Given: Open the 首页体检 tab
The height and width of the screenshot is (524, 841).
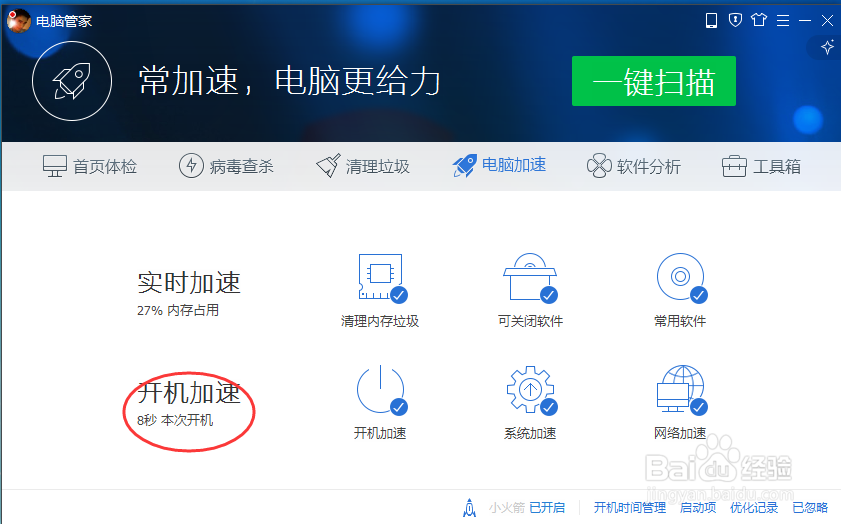Looking at the screenshot, I should point(90,166).
